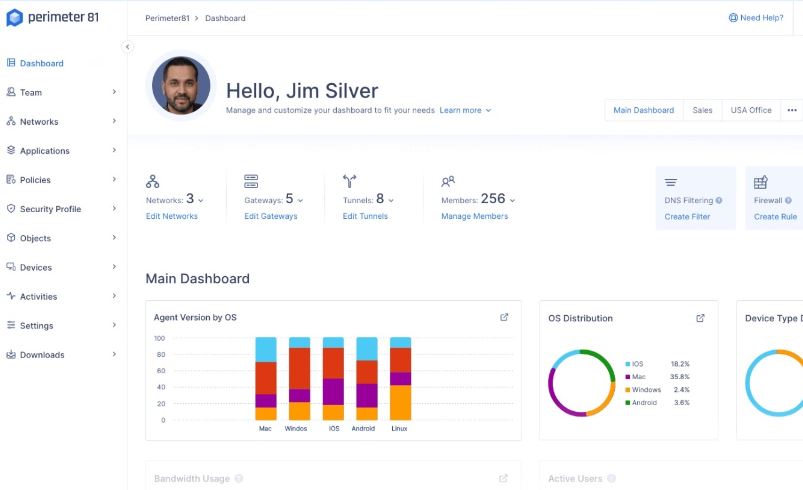
Task: Click the Edit Networks link
Action: pos(172,217)
